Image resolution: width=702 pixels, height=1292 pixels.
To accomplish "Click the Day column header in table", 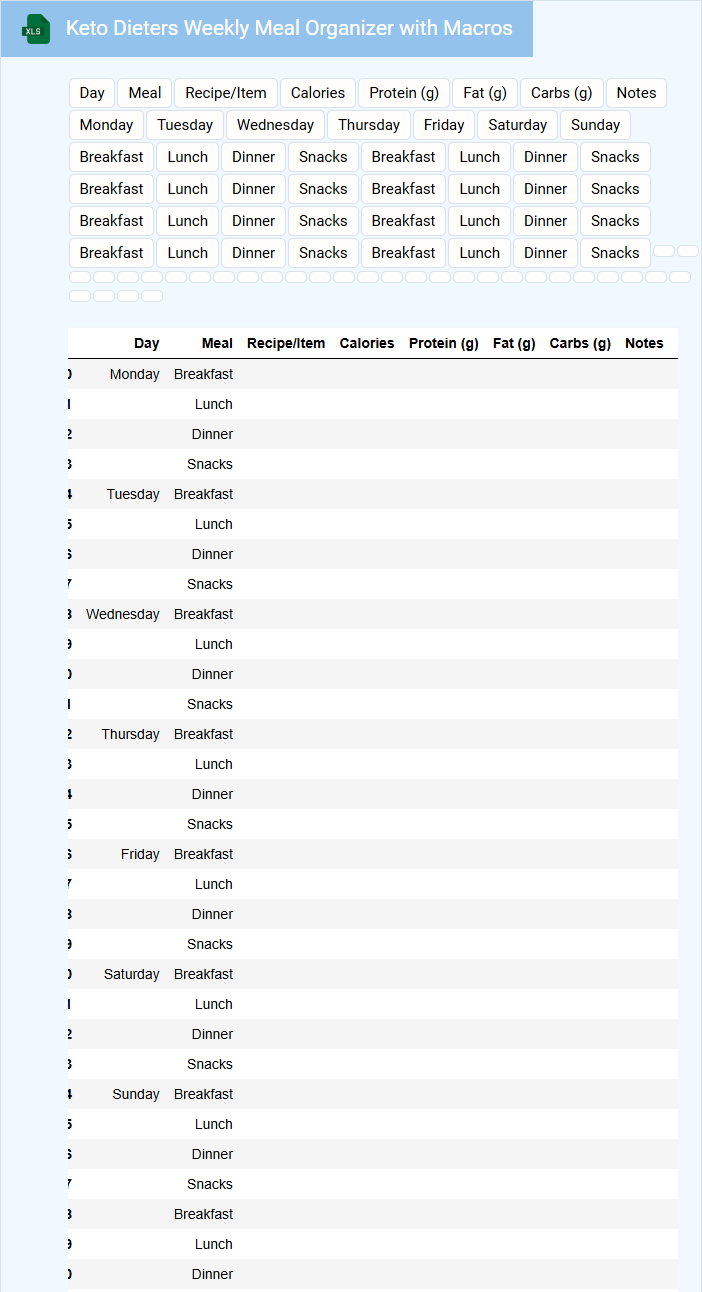I will [x=147, y=343].
